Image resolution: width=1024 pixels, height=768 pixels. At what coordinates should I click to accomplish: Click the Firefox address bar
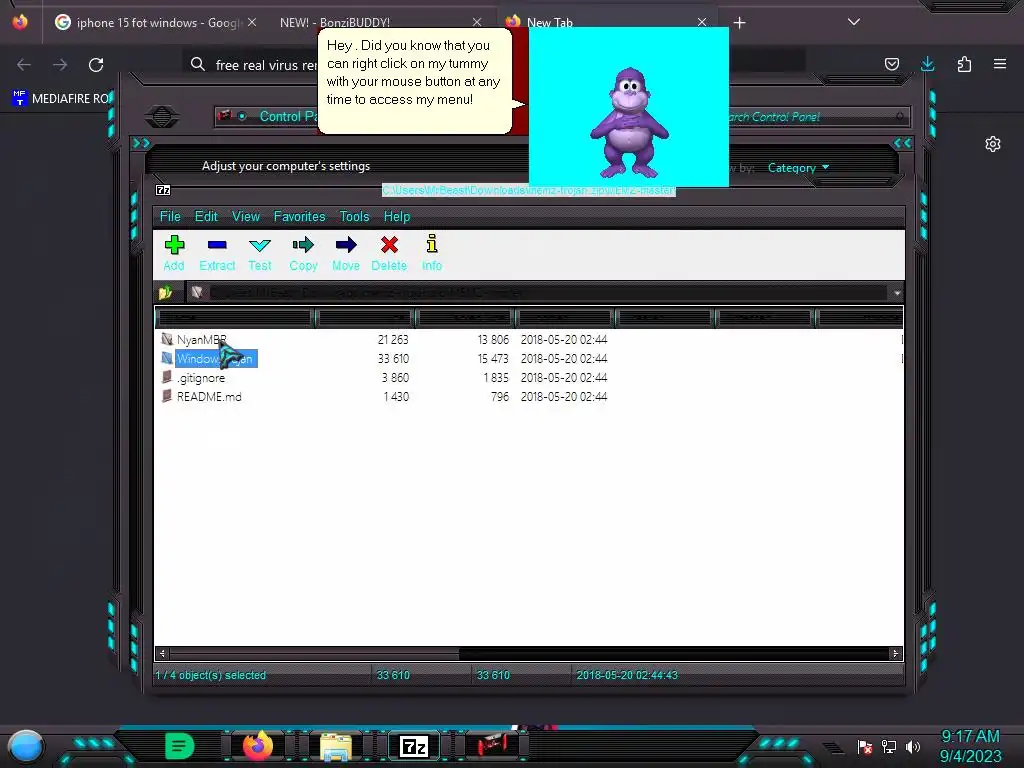[x=494, y=65]
